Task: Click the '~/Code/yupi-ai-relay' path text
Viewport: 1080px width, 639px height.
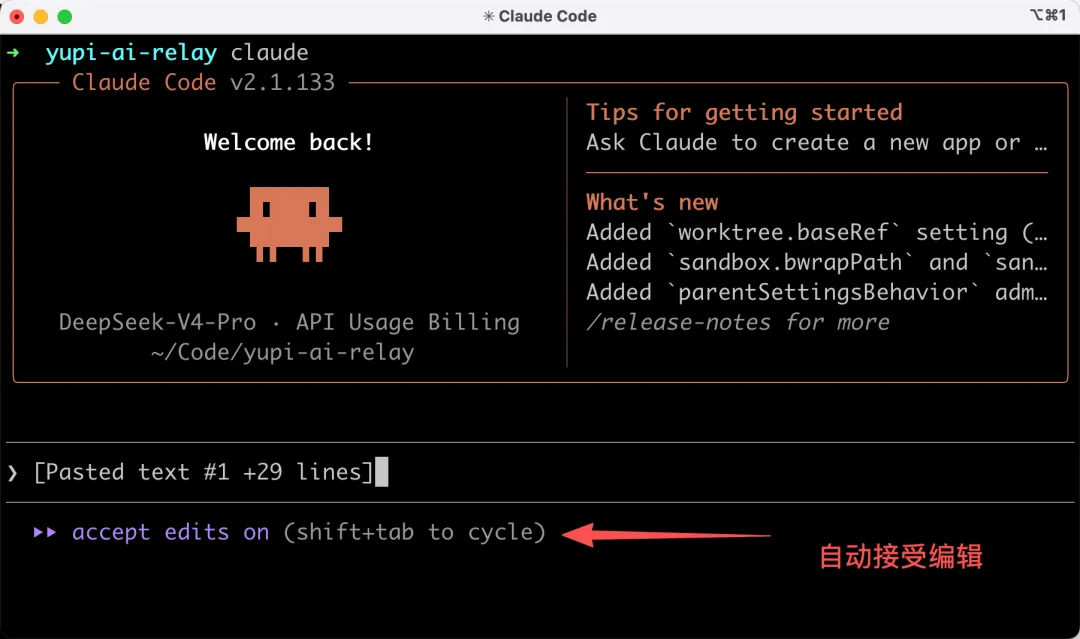Action: pos(282,353)
